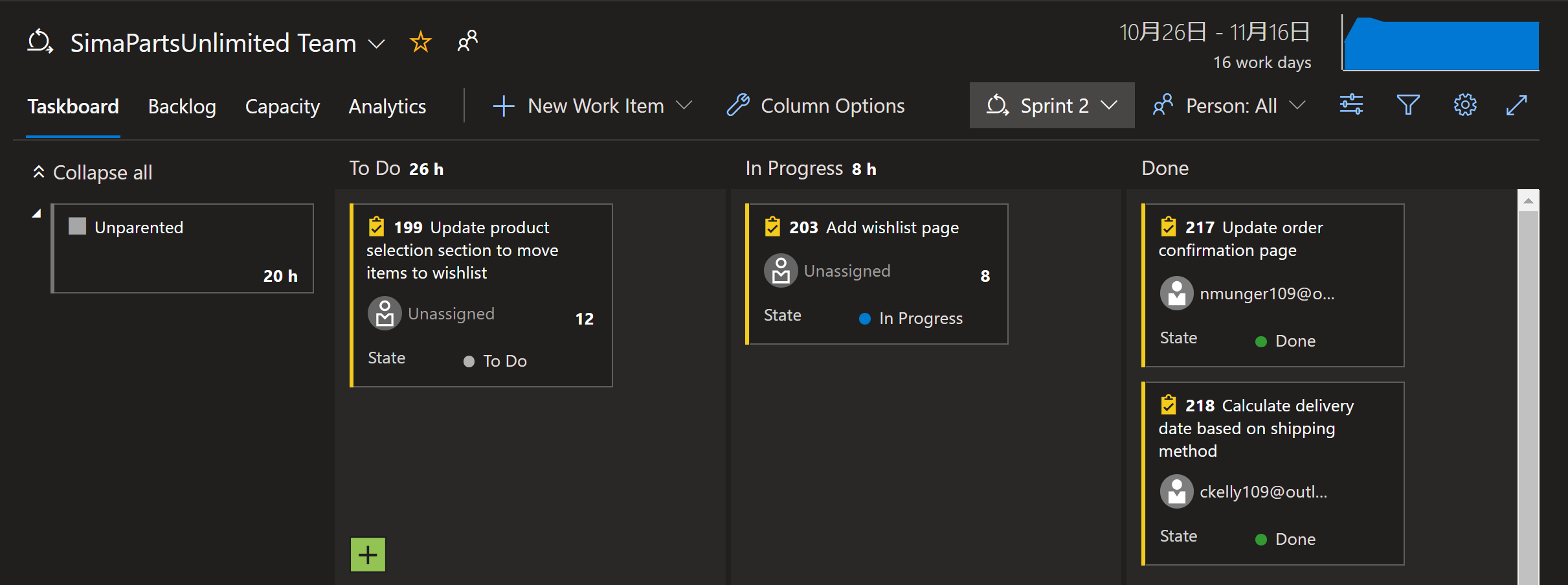Screen dimensions: 1568x585
Task: Click New Work Item
Action: tap(596, 105)
